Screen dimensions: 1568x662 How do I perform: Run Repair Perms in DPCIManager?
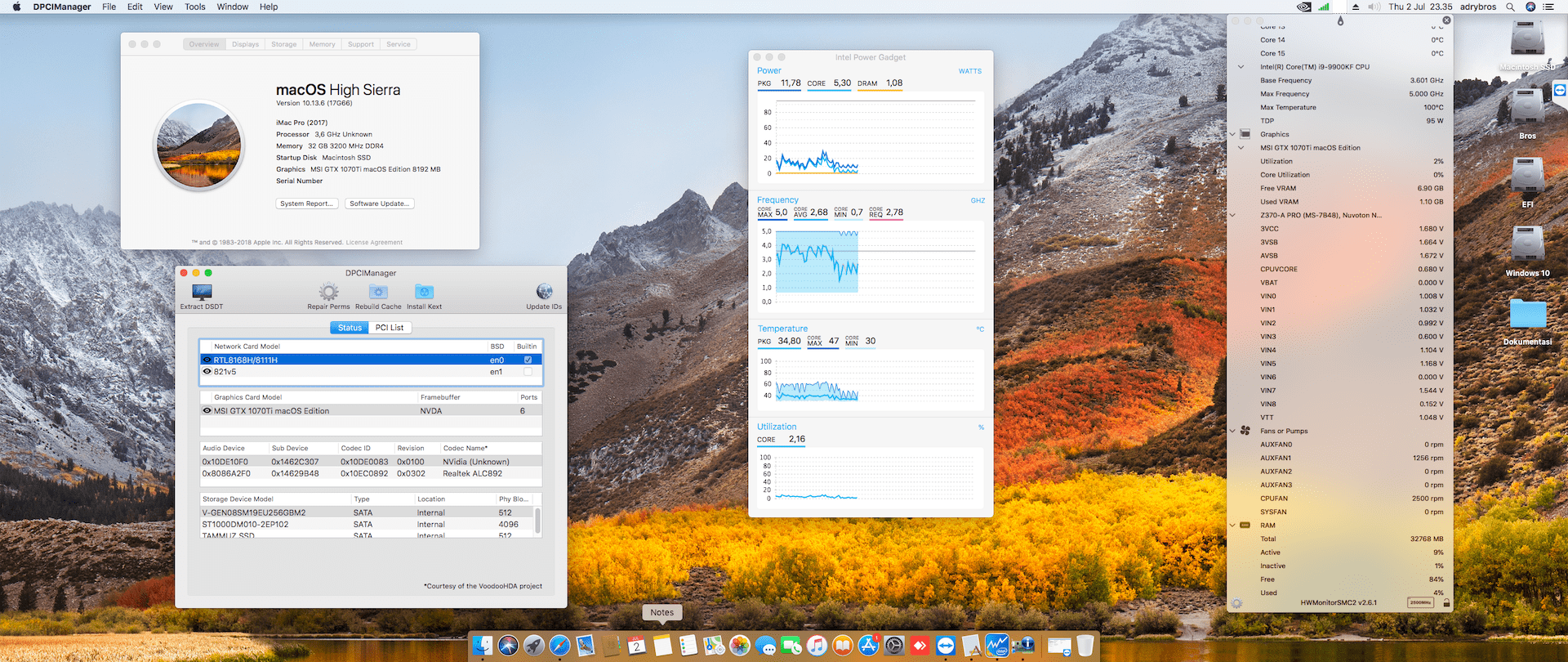coord(328,292)
